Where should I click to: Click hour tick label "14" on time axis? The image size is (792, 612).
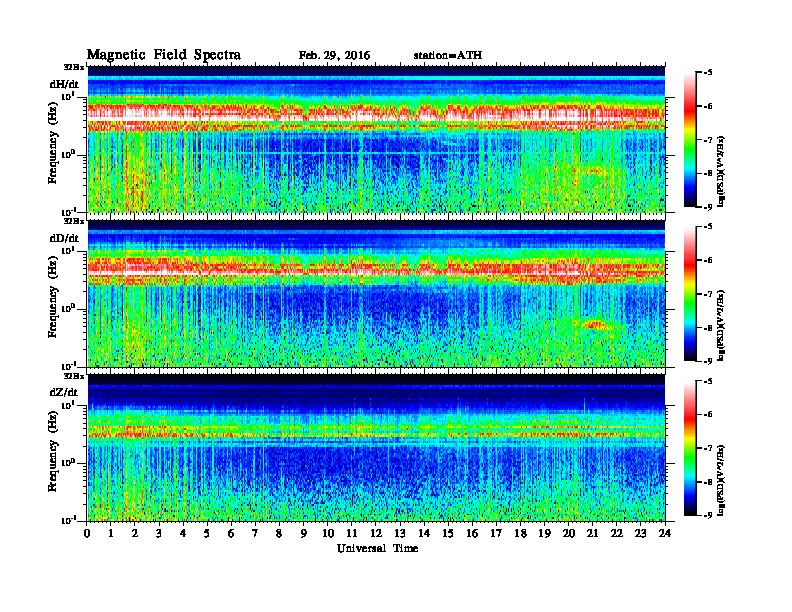(x=424, y=534)
